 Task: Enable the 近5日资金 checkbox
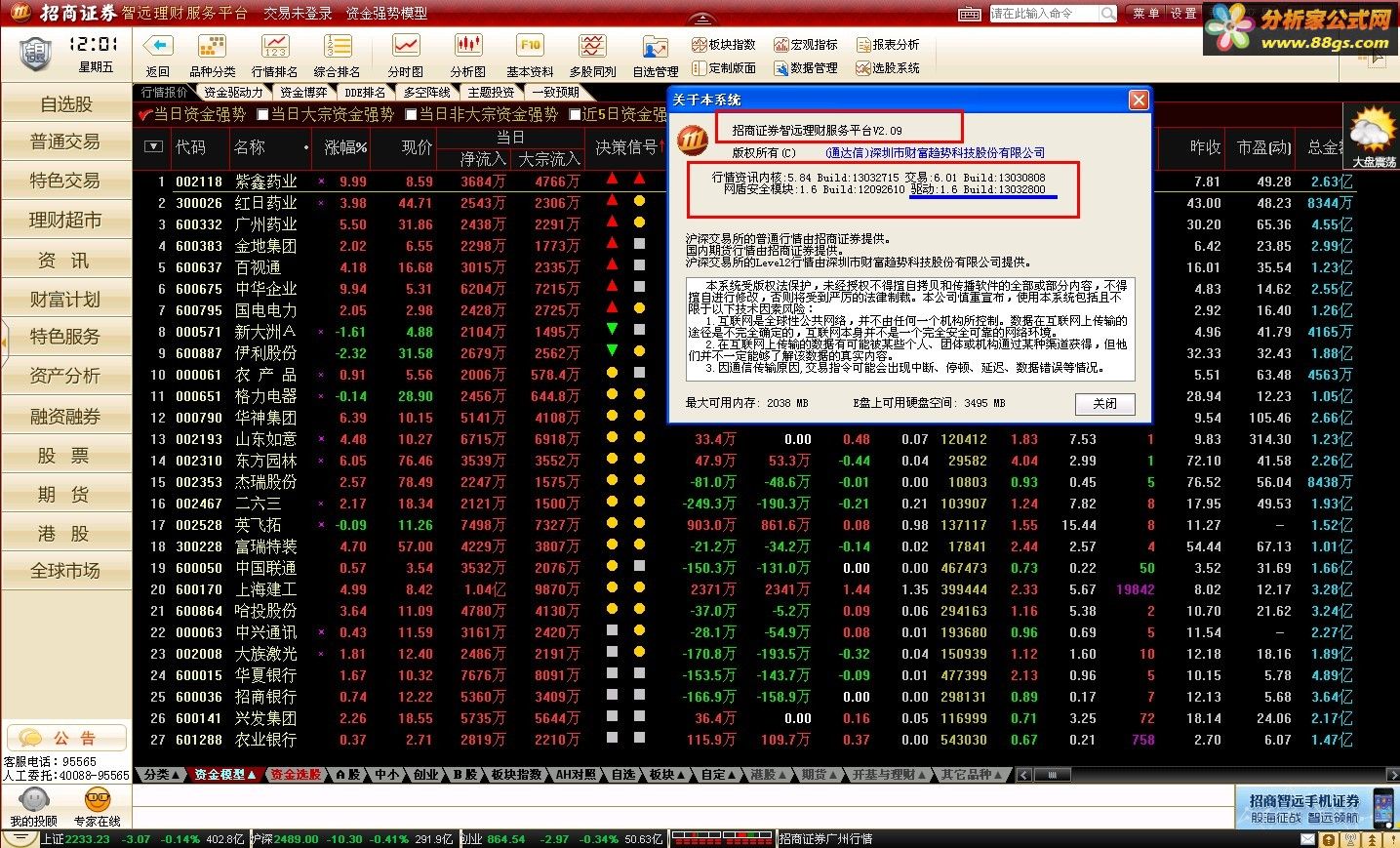575,115
